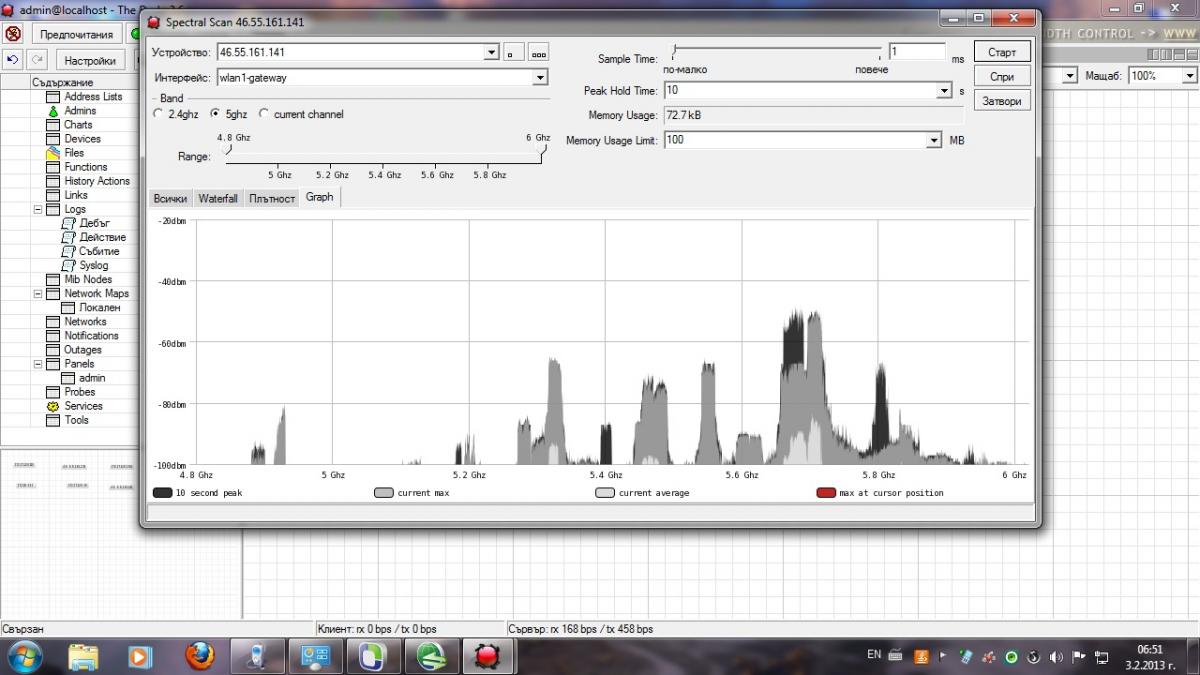Open the Files folder icon in the sidebar
This screenshot has width=1200, height=675.
pyautogui.click(x=53, y=153)
